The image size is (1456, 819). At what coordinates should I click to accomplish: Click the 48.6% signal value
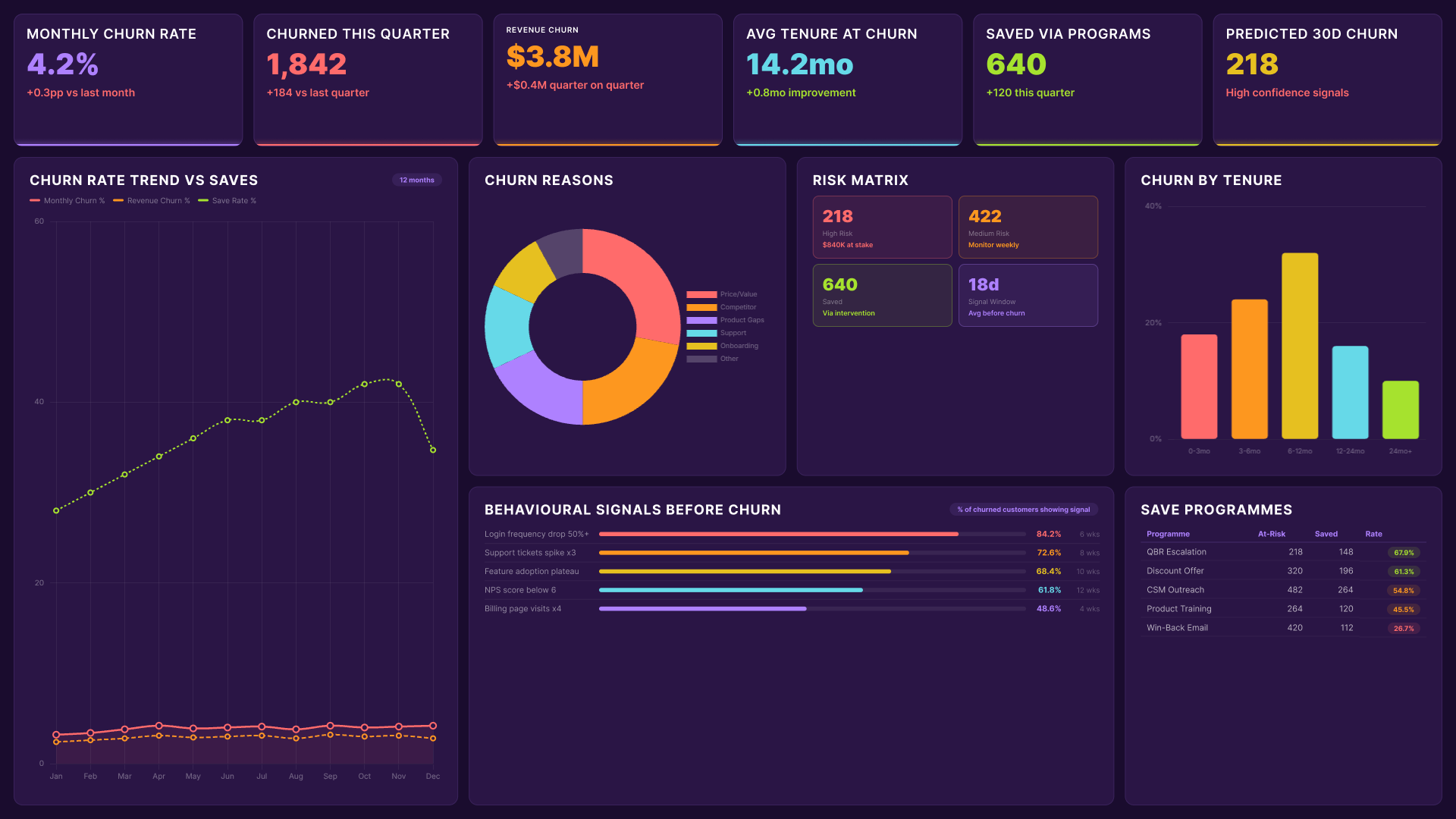tap(1049, 609)
